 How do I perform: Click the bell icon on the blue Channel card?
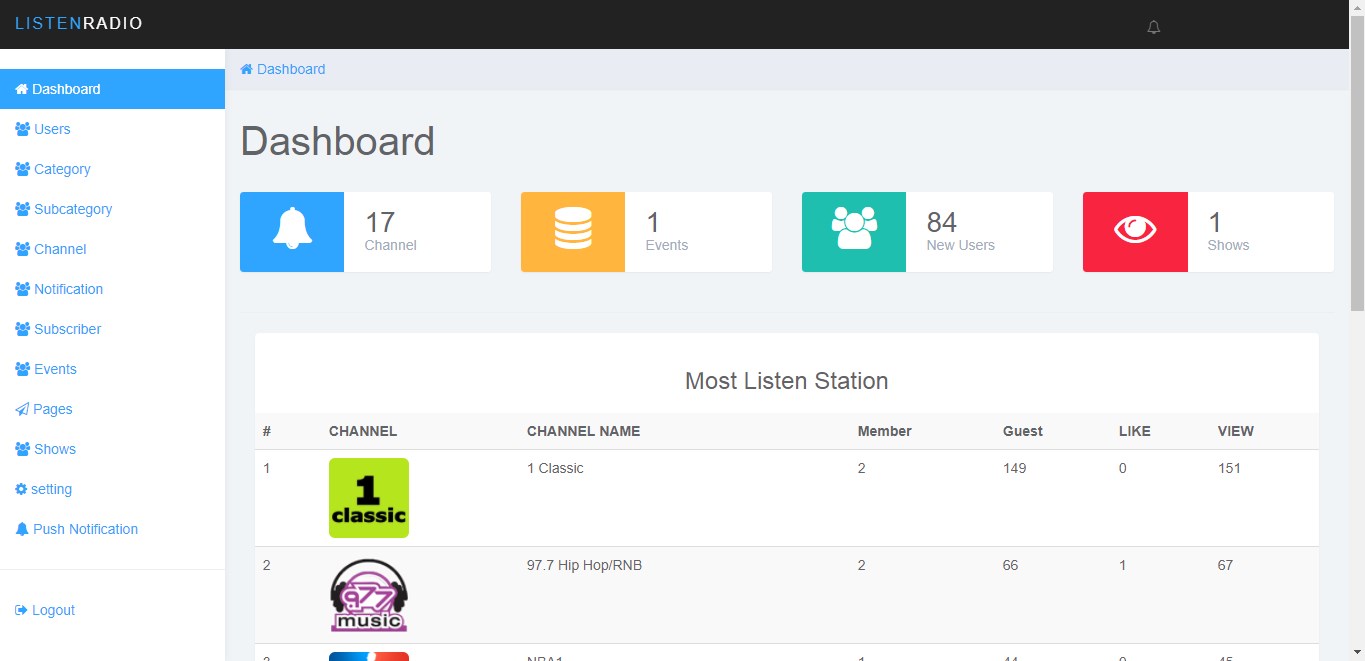pyautogui.click(x=291, y=231)
